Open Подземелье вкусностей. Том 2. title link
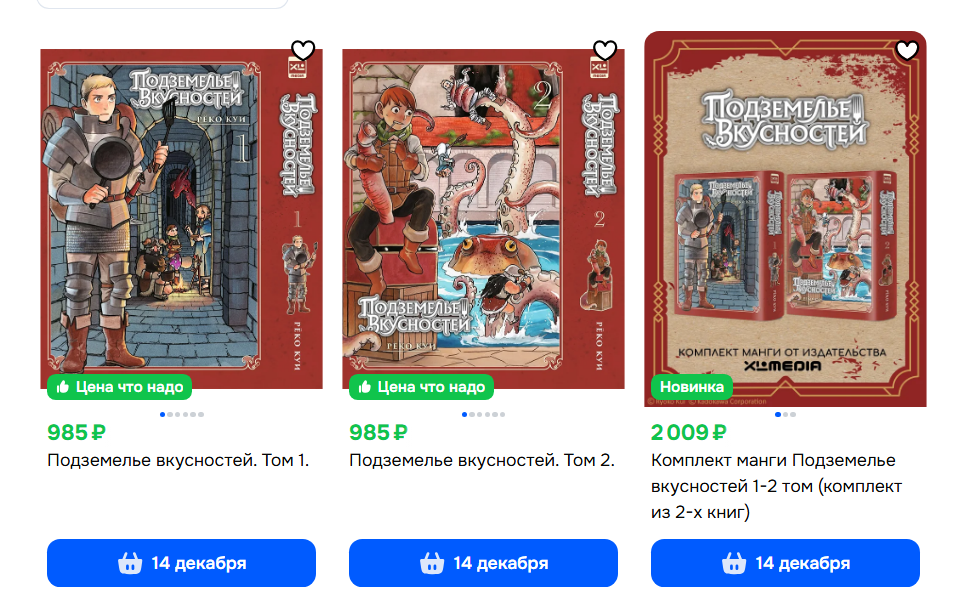 coord(482,460)
